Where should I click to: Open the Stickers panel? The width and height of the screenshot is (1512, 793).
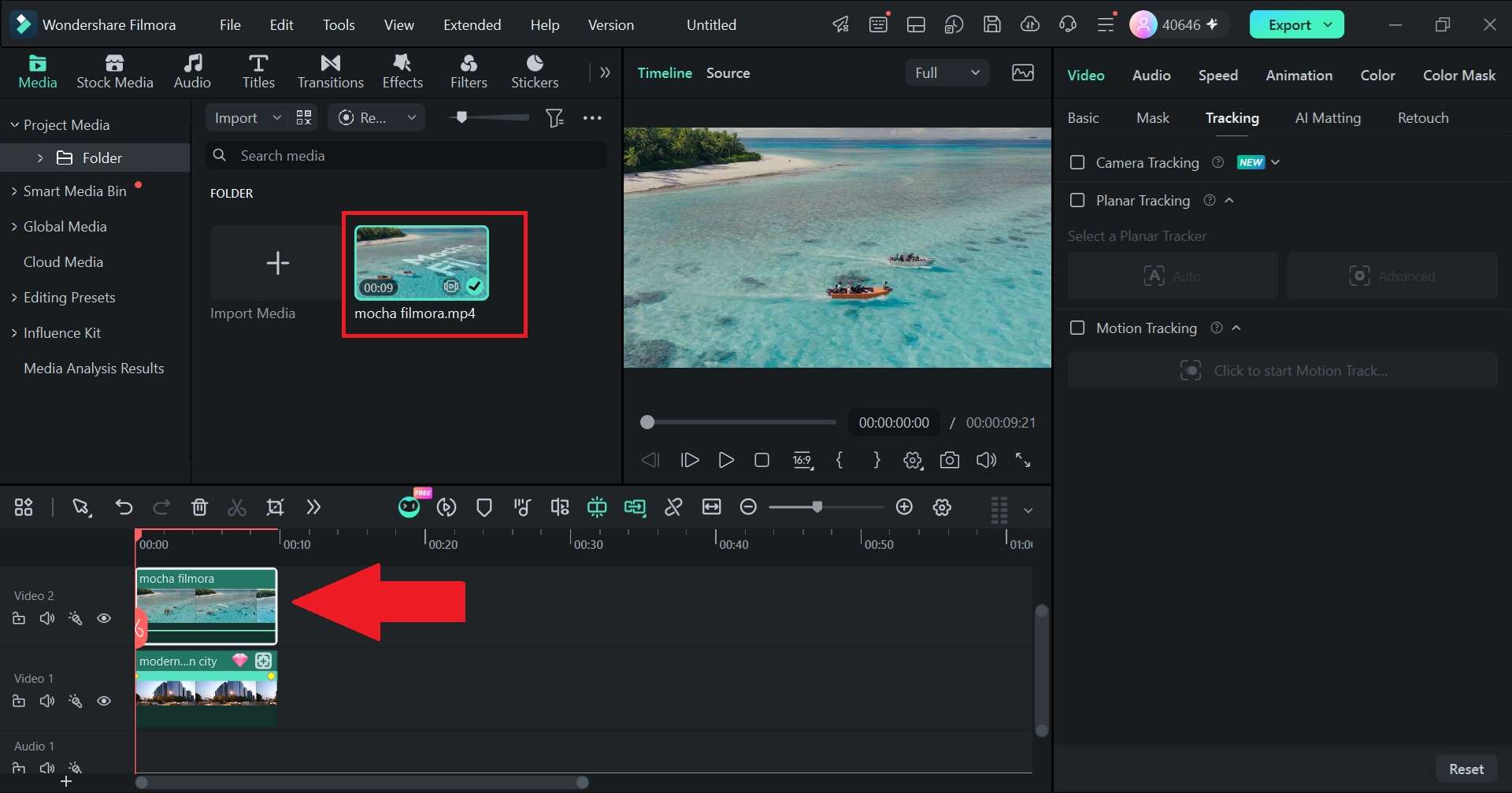[535, 72]
